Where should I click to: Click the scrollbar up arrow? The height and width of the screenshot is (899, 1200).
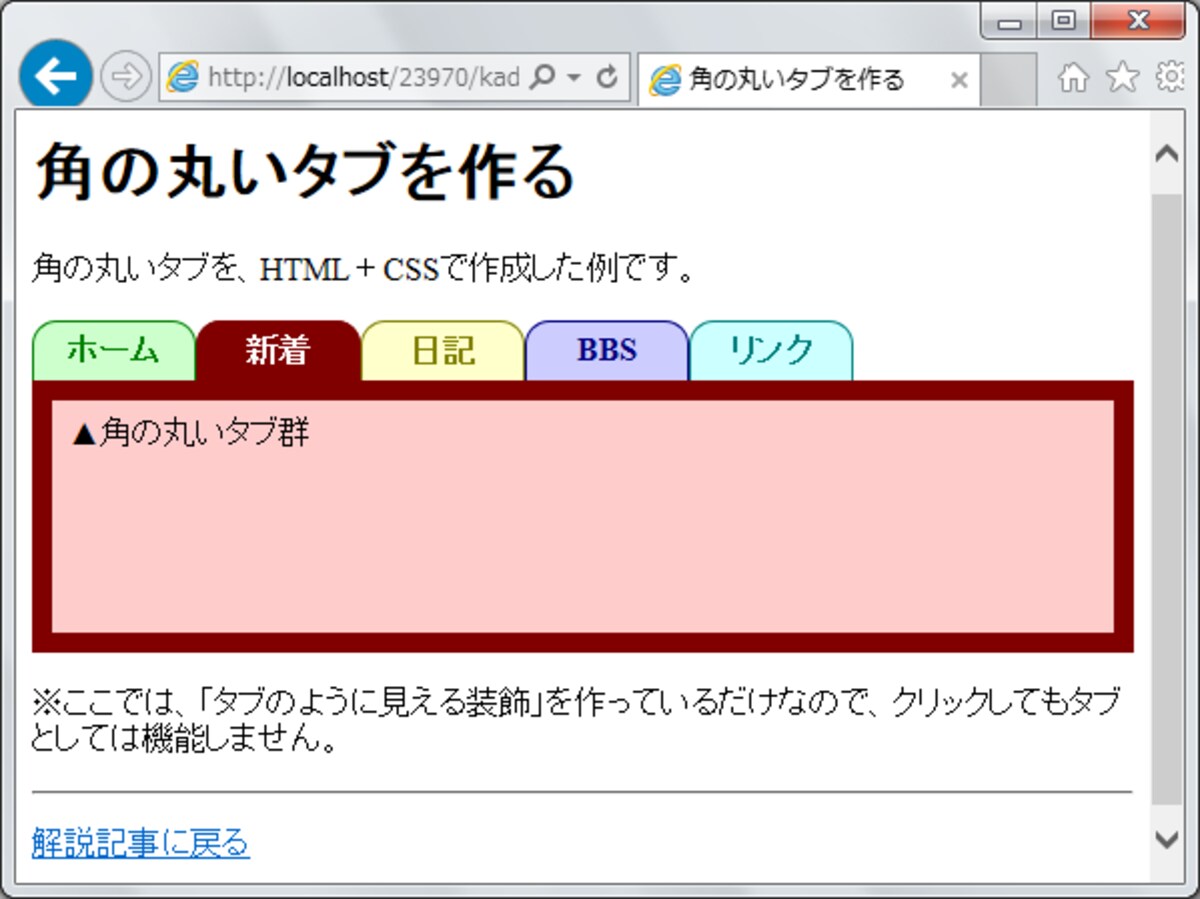point(1166,153)
